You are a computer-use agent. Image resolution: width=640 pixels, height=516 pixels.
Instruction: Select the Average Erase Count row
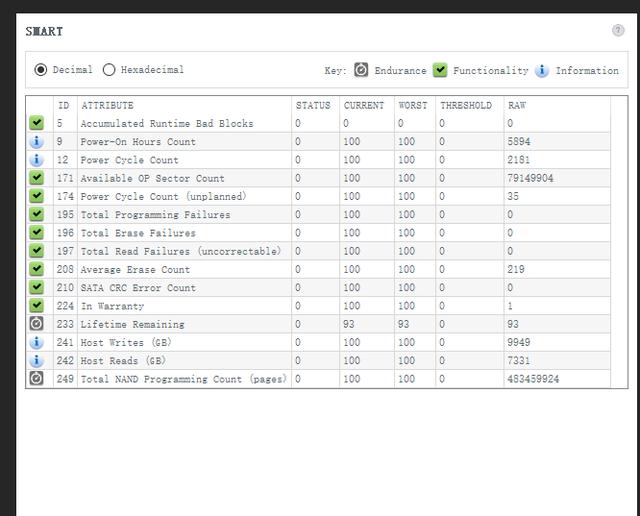tap(135, 270)
